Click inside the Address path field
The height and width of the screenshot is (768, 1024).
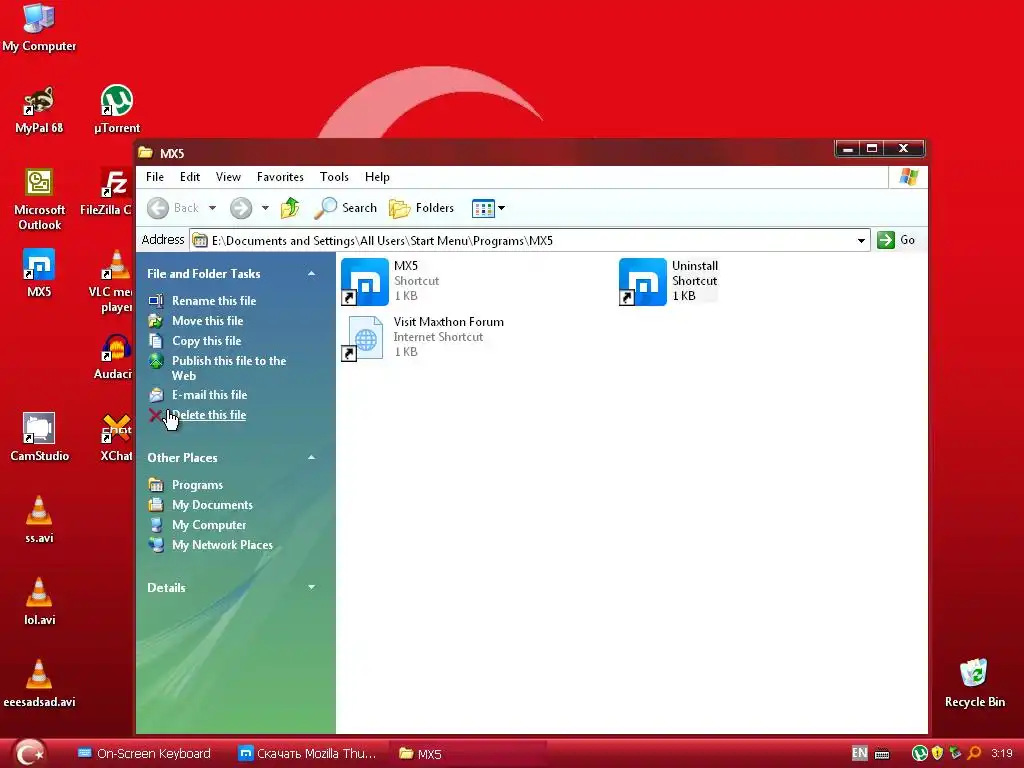pos(522,240)
